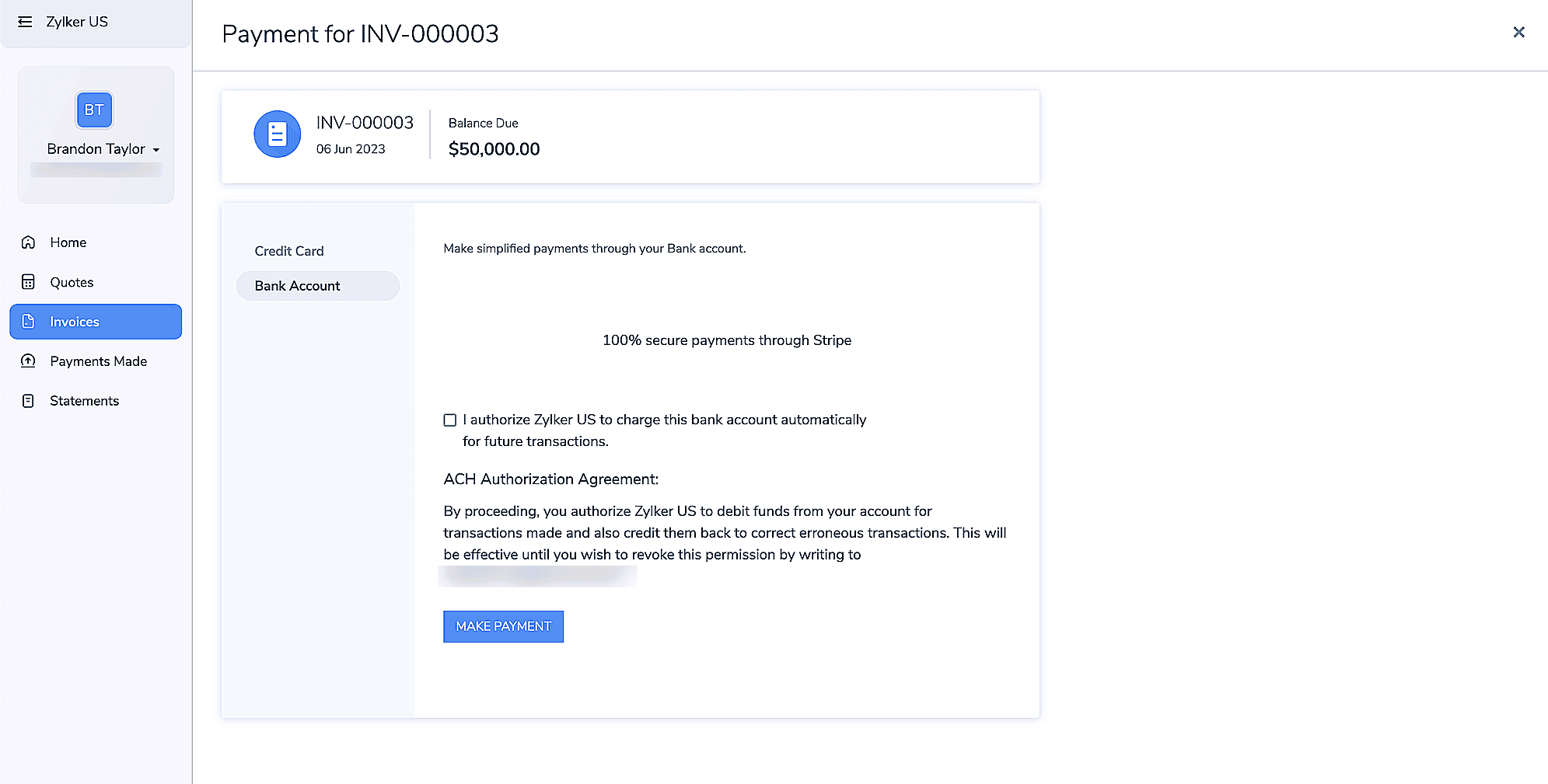The height and width of the screenshot is (784, 1548).
Task: Enable automatic bank account charge authorization checkbox
Action: point(450,420)
